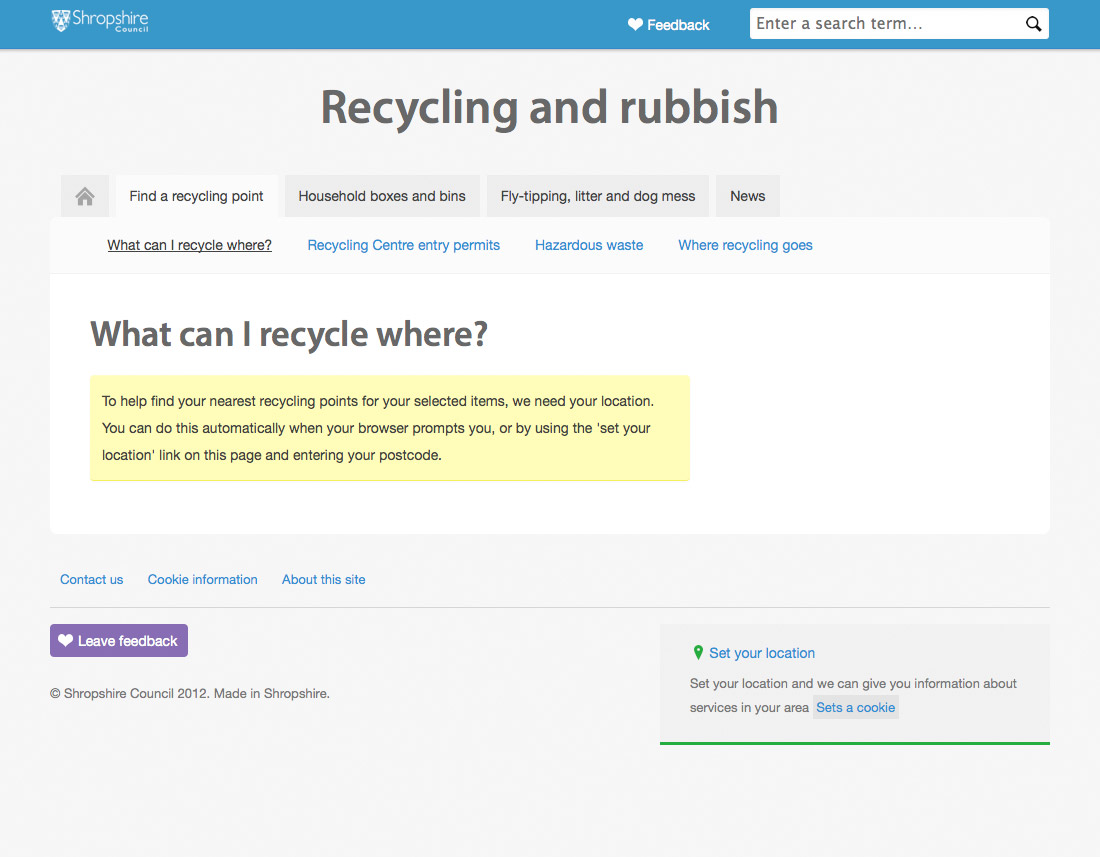Switch to Find a recycling point tab
This screenshot has width=1100, height=857.
pos(196,196)
